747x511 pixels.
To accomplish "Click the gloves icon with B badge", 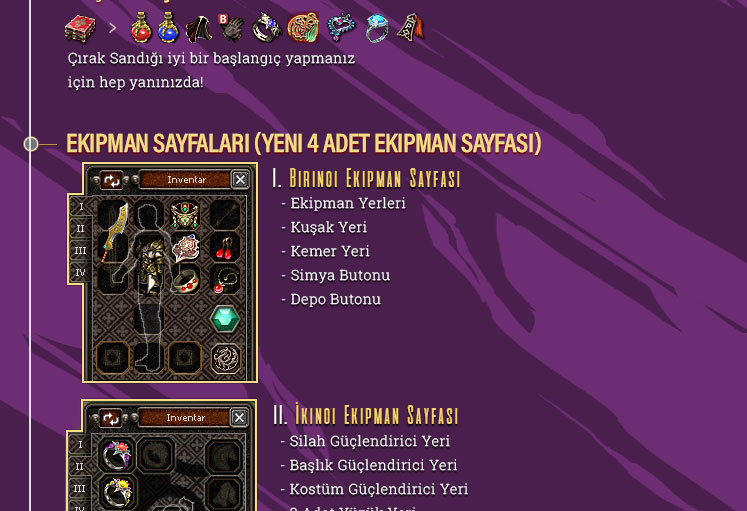I will (231, 27).
